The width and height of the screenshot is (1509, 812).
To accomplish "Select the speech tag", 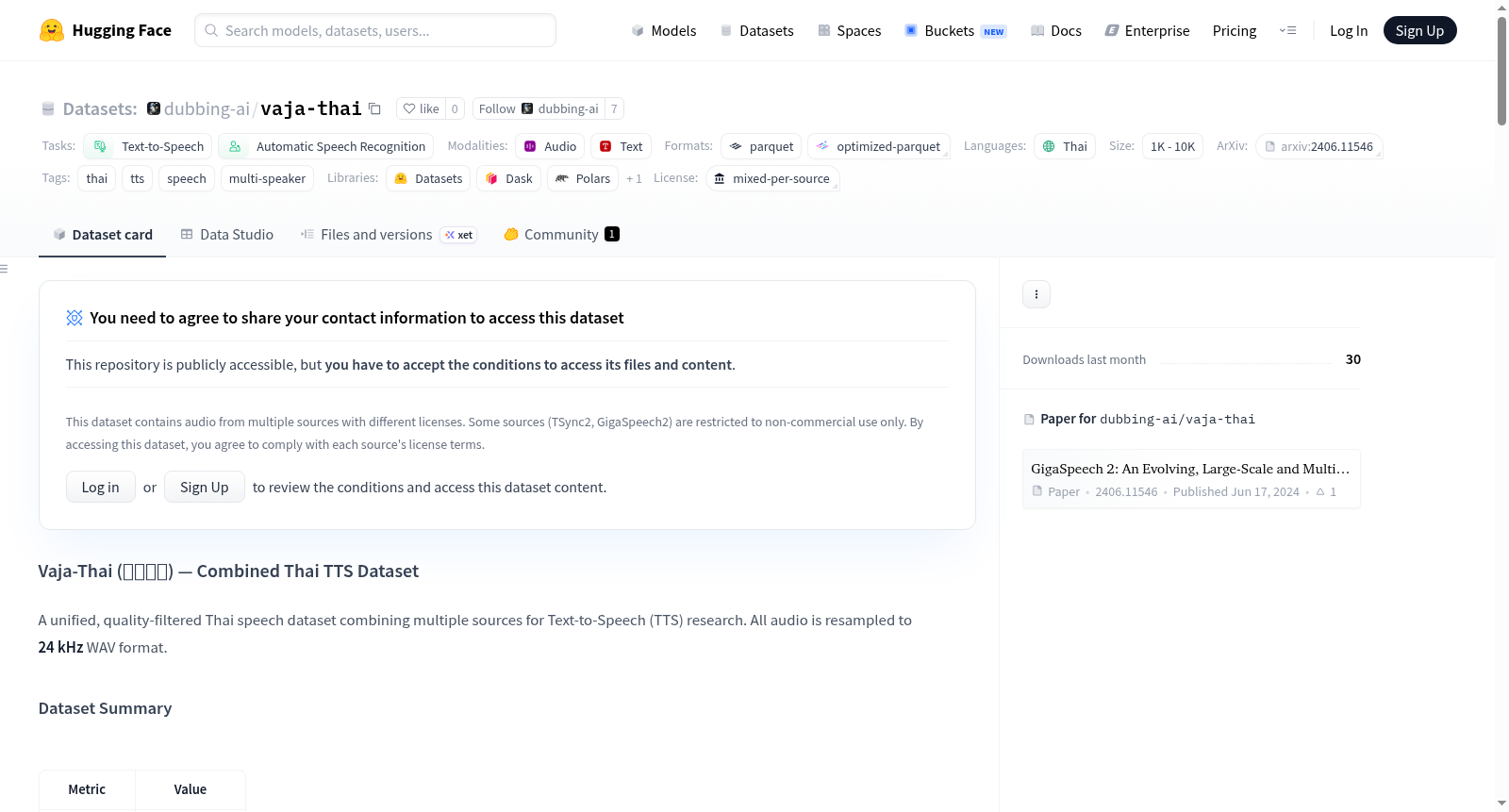I will coord(187,178).
